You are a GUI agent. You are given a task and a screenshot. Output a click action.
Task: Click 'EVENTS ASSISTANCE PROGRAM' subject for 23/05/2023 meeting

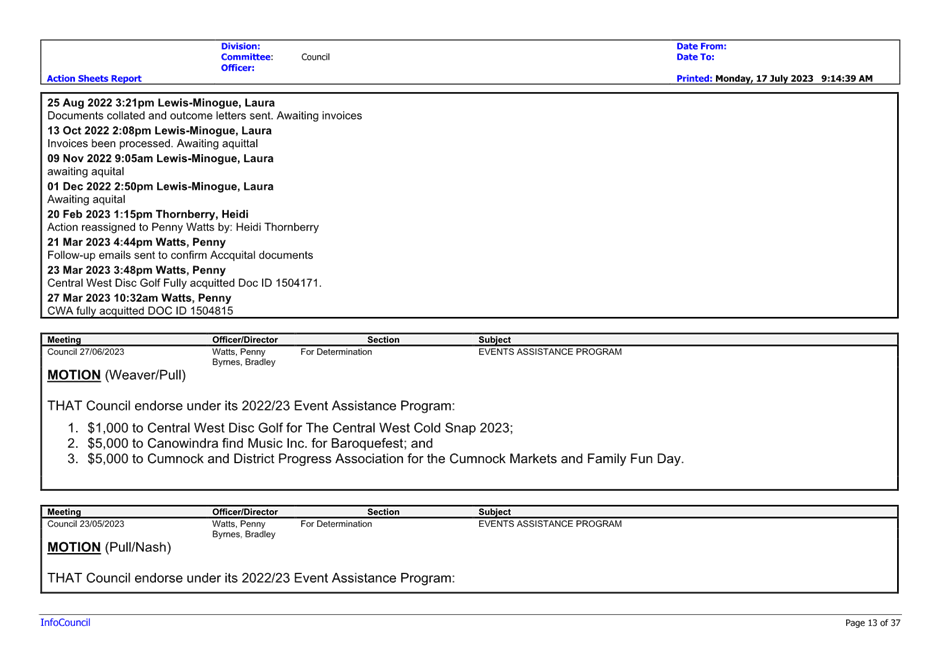coord(550,524)
